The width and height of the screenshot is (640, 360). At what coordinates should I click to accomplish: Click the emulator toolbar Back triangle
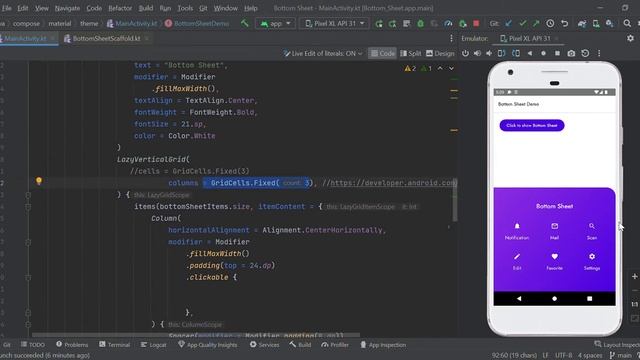(530, 53)
